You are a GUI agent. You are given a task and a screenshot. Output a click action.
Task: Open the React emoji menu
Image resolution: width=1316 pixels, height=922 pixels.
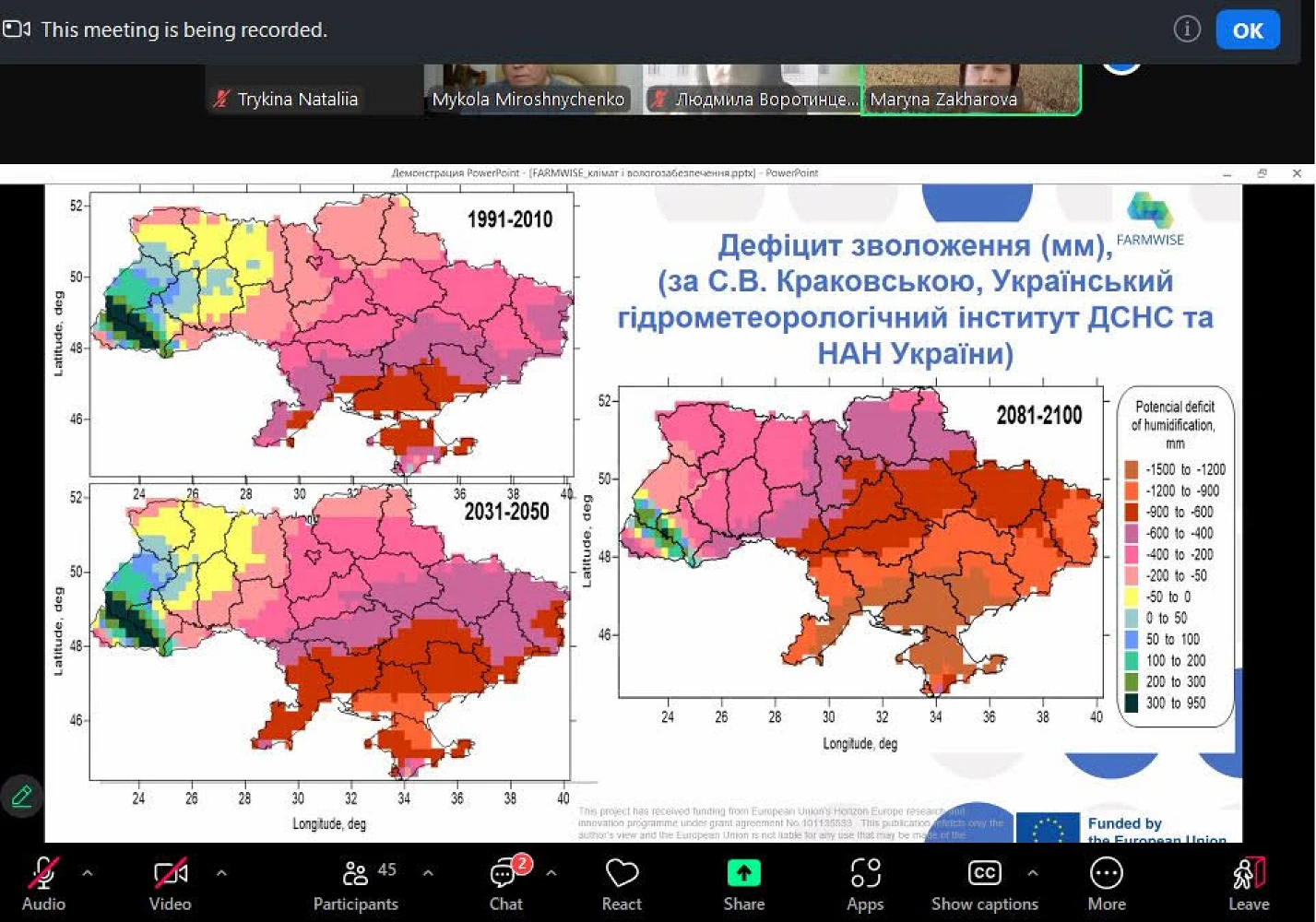(622, 883)
